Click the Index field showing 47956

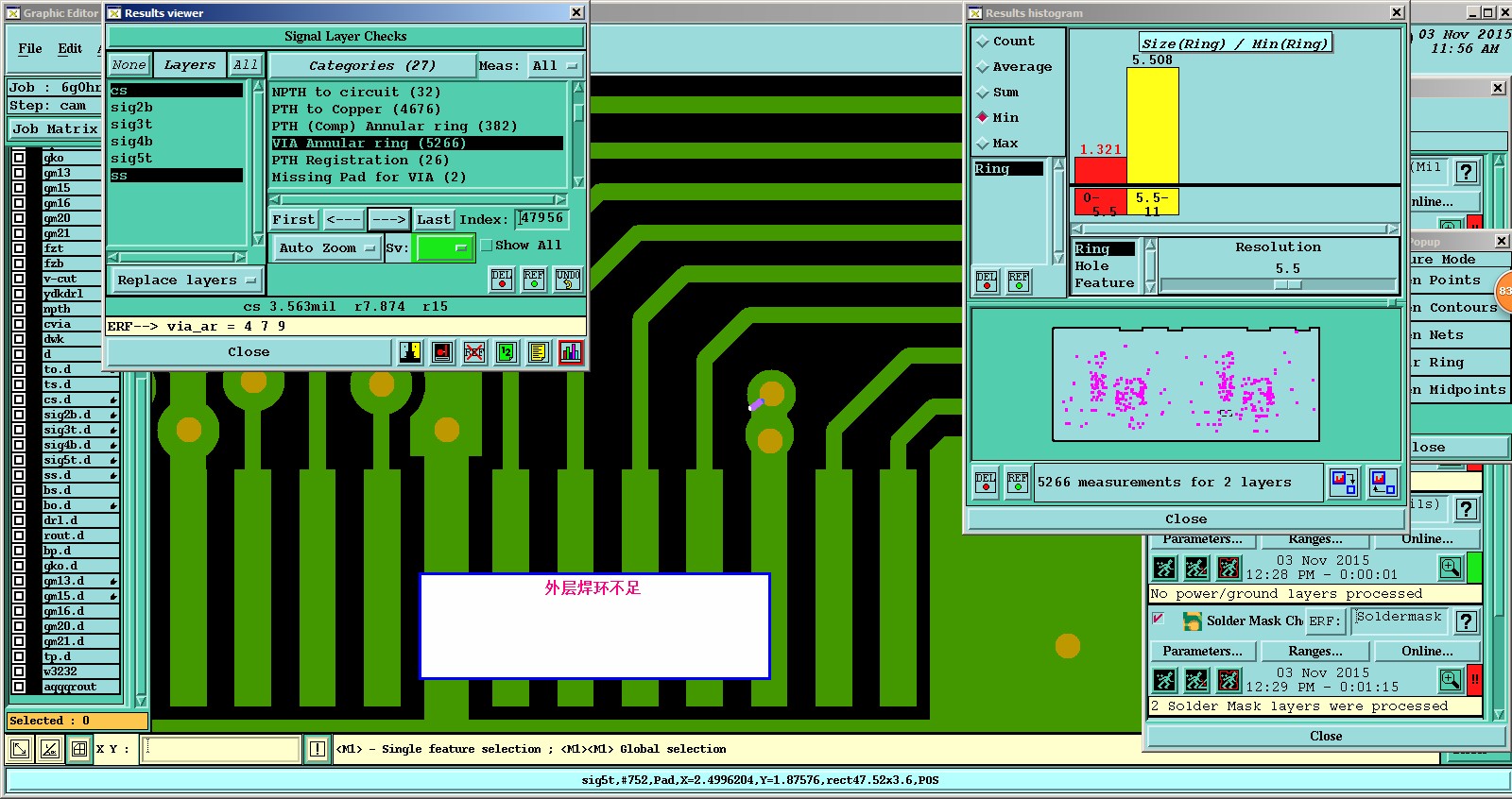(541, 219)
